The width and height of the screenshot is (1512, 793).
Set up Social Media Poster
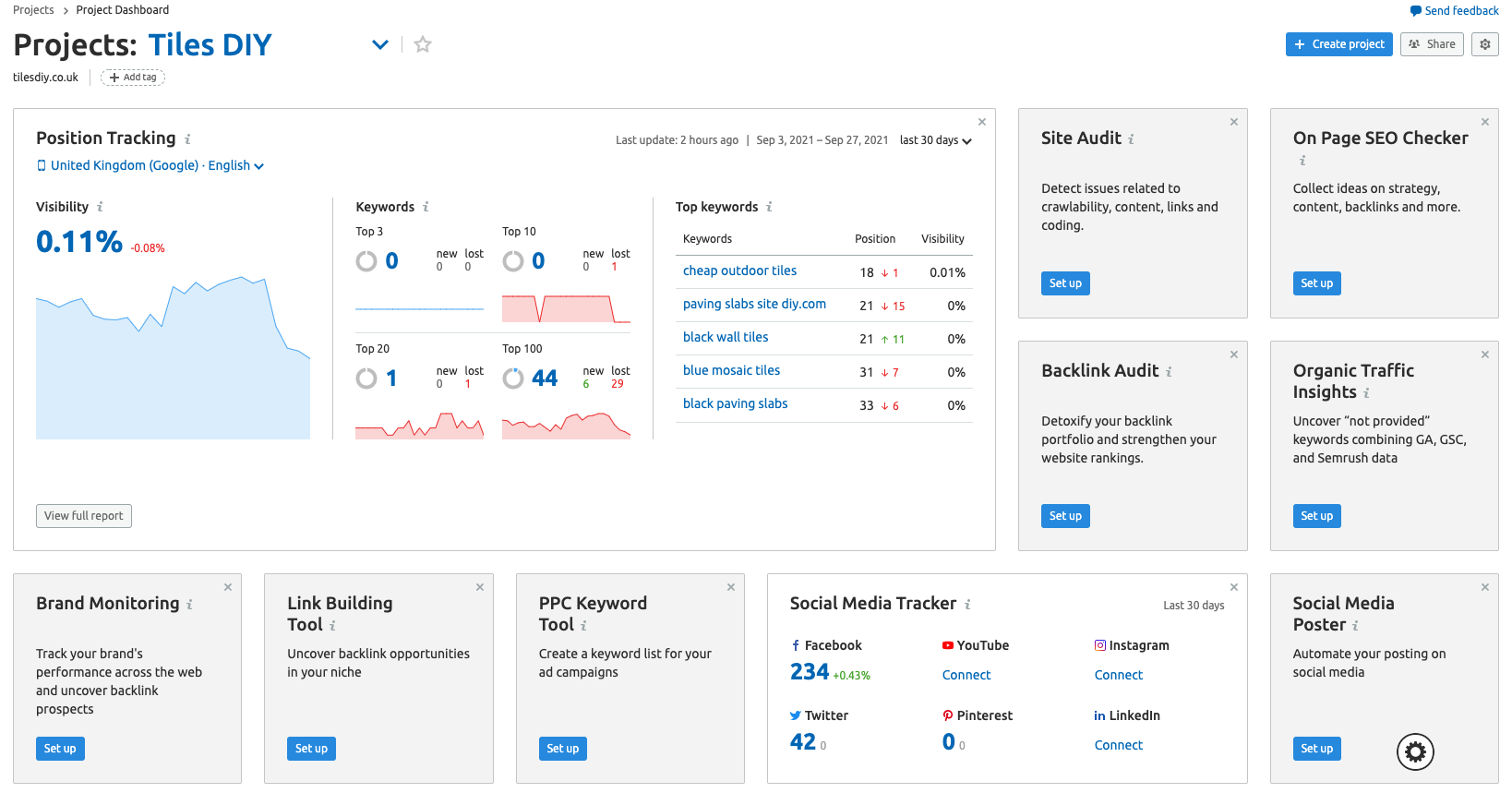pos(1317,749)
